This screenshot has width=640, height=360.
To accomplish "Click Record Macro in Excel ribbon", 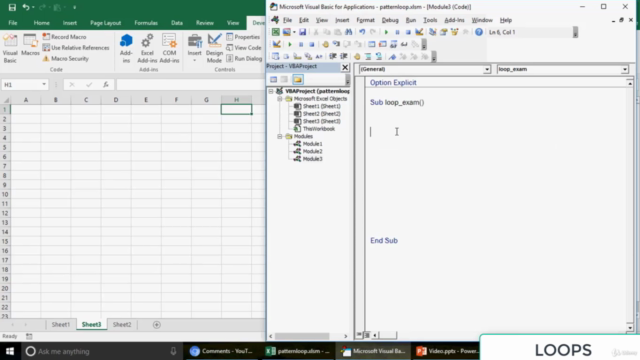I will (x=64, y=37).
